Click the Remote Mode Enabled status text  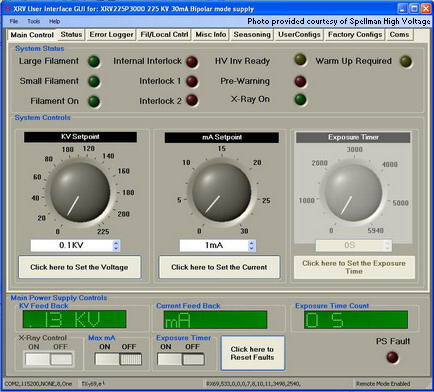click(x=383, y=384)
